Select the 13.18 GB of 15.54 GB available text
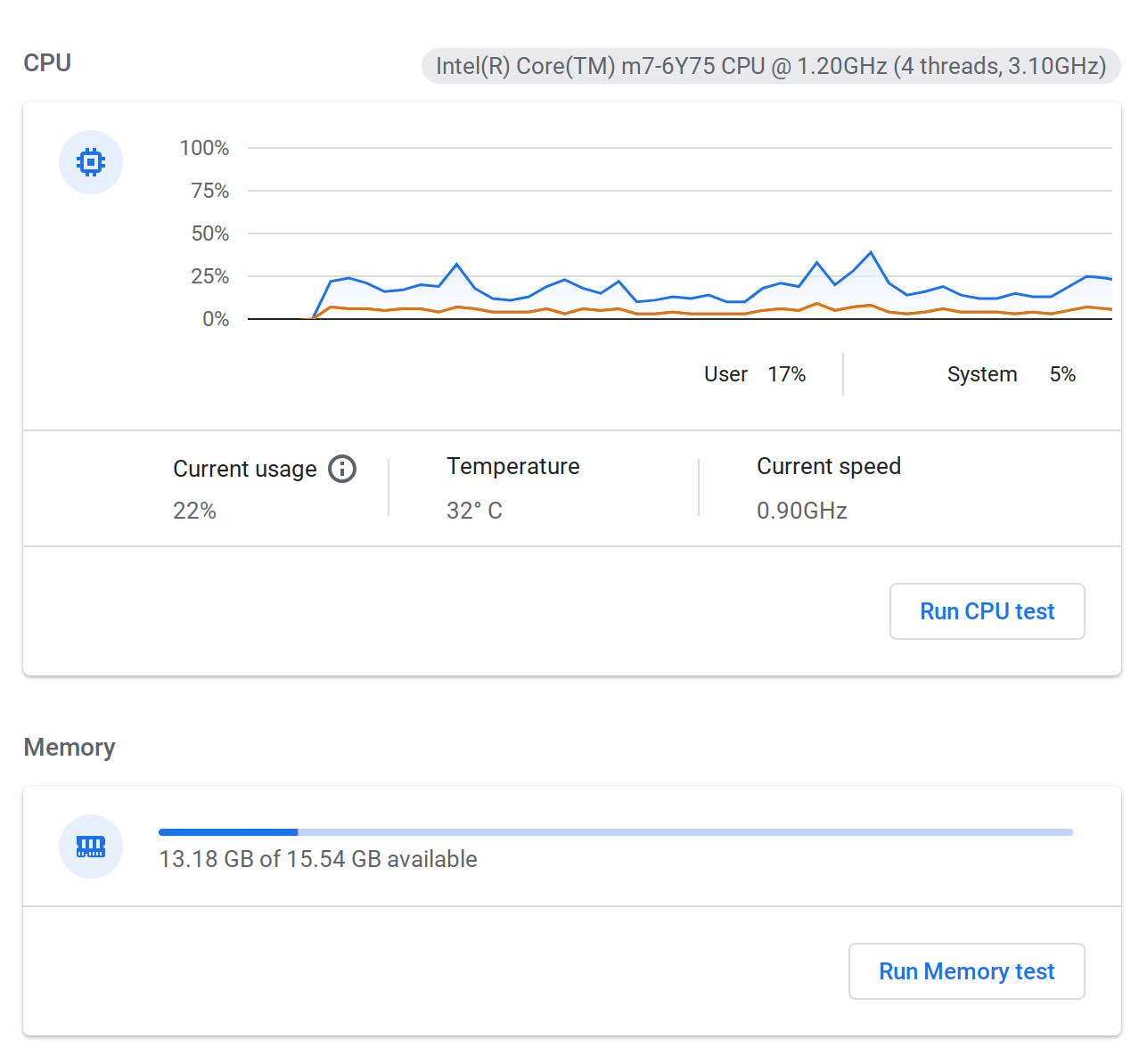The height and width of the screenshot is (1064, 1139). coord(318,859)
